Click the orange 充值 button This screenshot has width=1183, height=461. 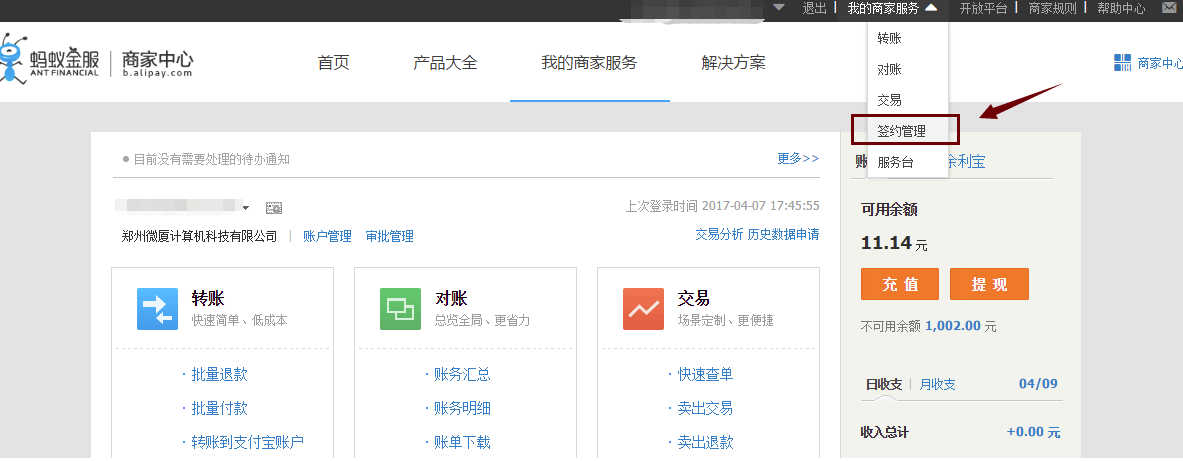900,284
